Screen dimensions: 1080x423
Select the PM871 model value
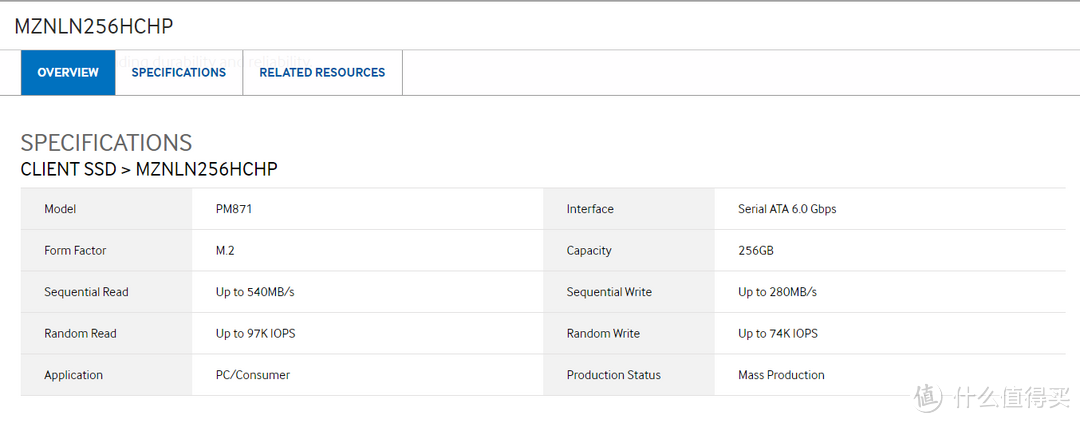click(234, 209)
